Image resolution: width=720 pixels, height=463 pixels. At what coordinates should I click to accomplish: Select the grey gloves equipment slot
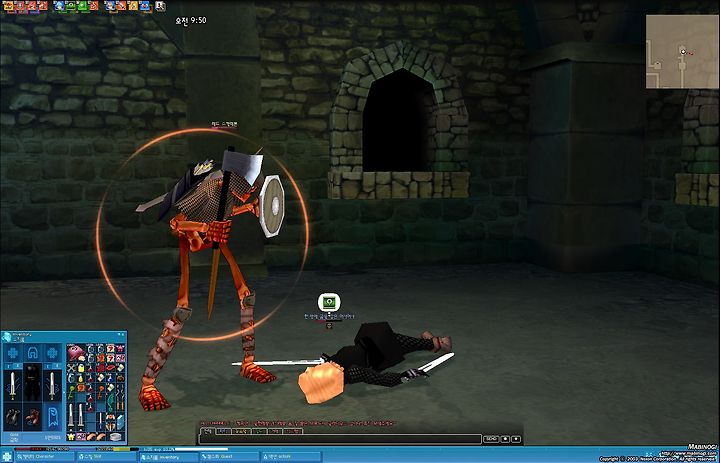click(13, 417)
